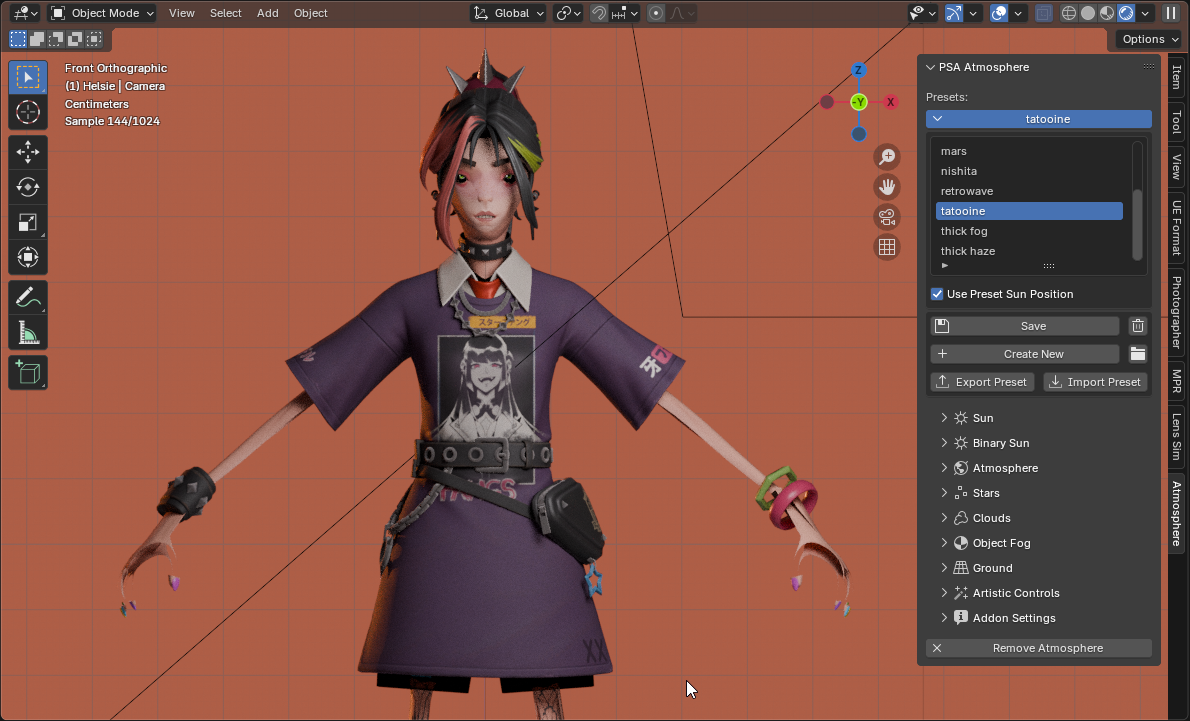Toggle X-ray mode in header

(x=1044, y=13)
